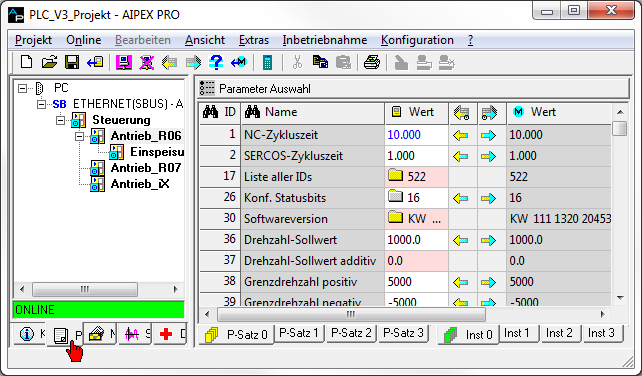This screenshot has width=642, height=376.
Task: Collapse the Steuerung tree node
Action: click(60, 120)
